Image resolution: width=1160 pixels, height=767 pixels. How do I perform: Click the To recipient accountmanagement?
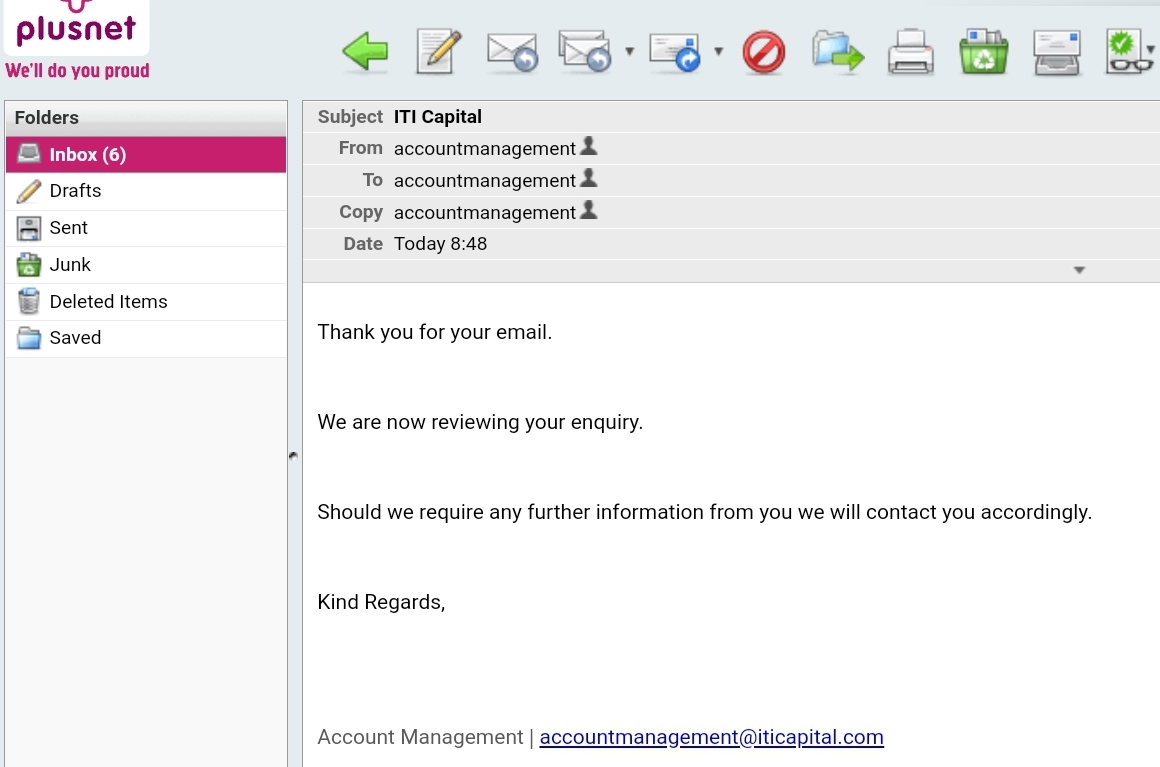click(485, 180)
